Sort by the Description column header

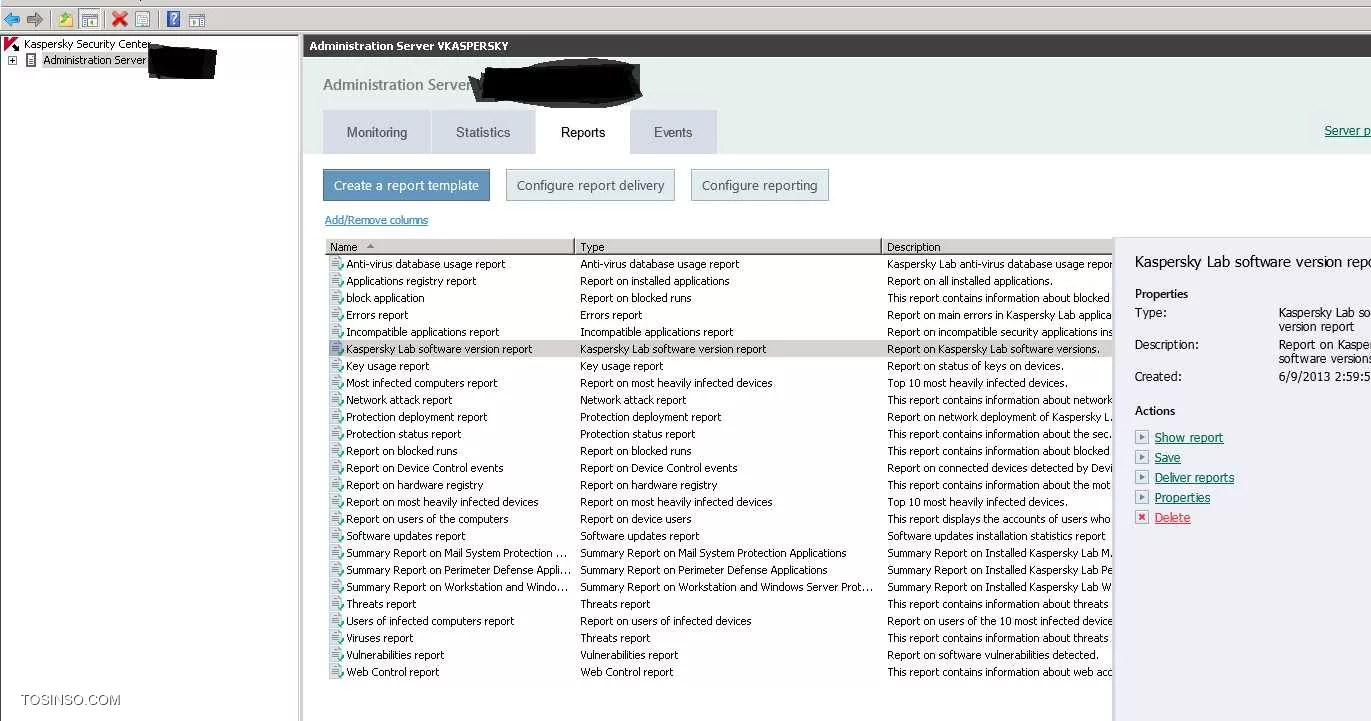click(x=997, y=247)
